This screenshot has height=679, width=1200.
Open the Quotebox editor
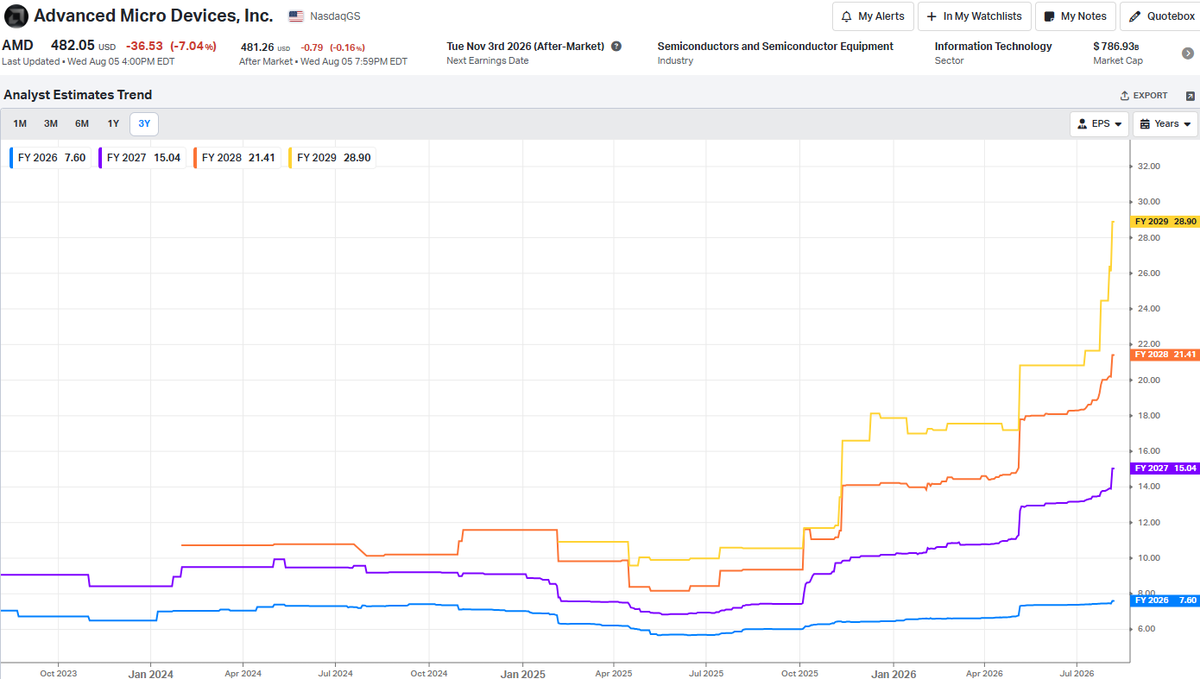pyautogui.click(x=1160, y=16)
